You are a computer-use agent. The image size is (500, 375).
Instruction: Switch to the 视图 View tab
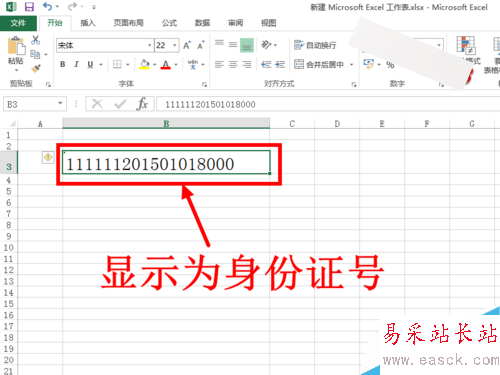tap(269, 23)
